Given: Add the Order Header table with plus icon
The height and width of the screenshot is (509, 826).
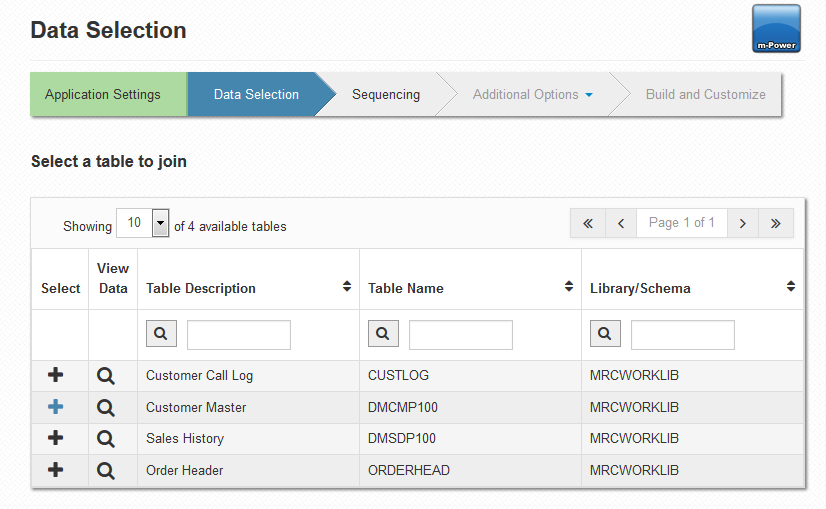Looking at the screenshot, I should point(55,469).
